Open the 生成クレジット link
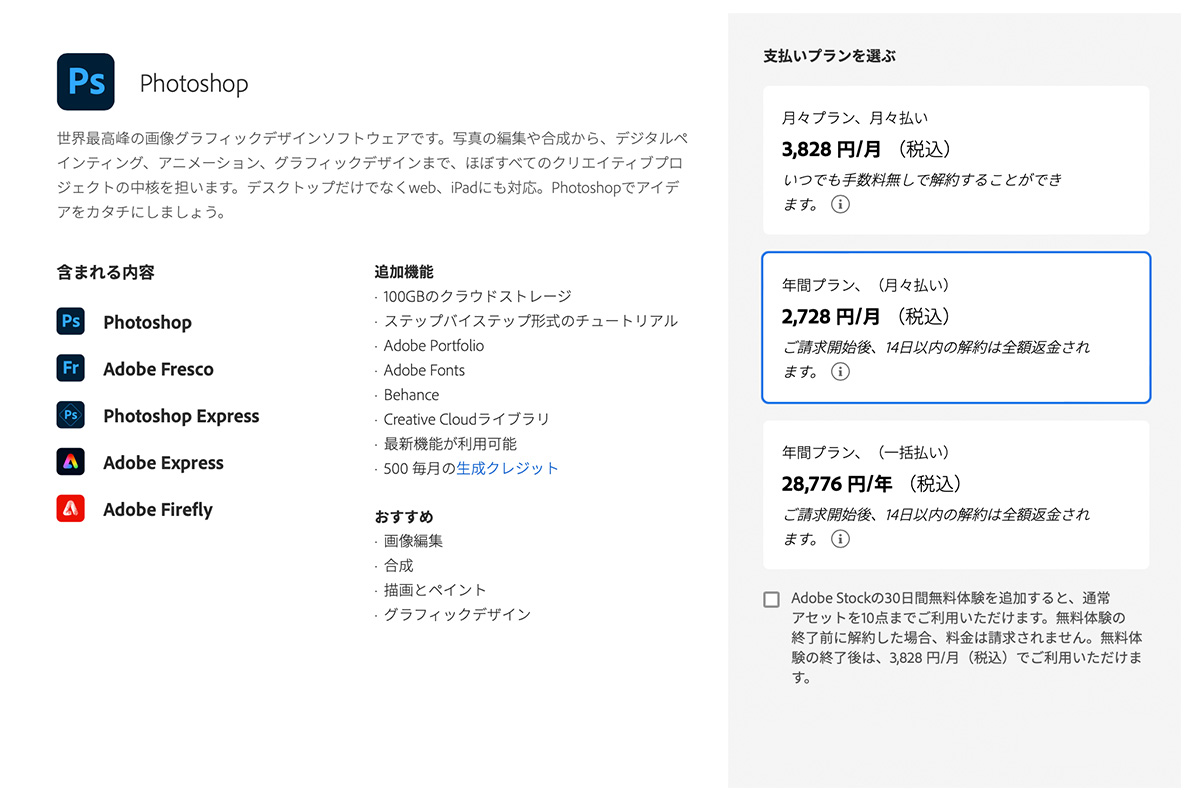Screen dimensions: 1200x800 [x=508, y=468]
